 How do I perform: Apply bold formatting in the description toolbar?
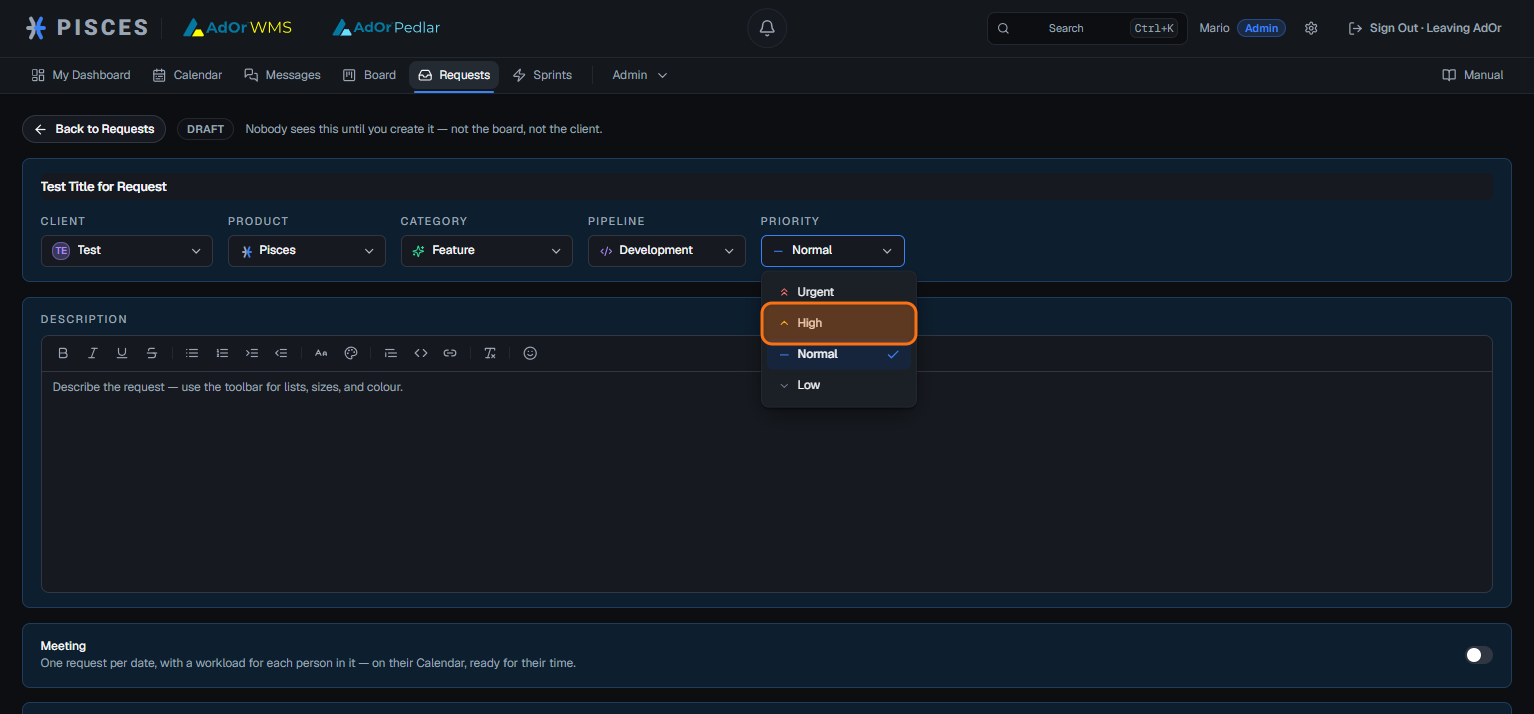pyautogui.click(x=63, y=353)
